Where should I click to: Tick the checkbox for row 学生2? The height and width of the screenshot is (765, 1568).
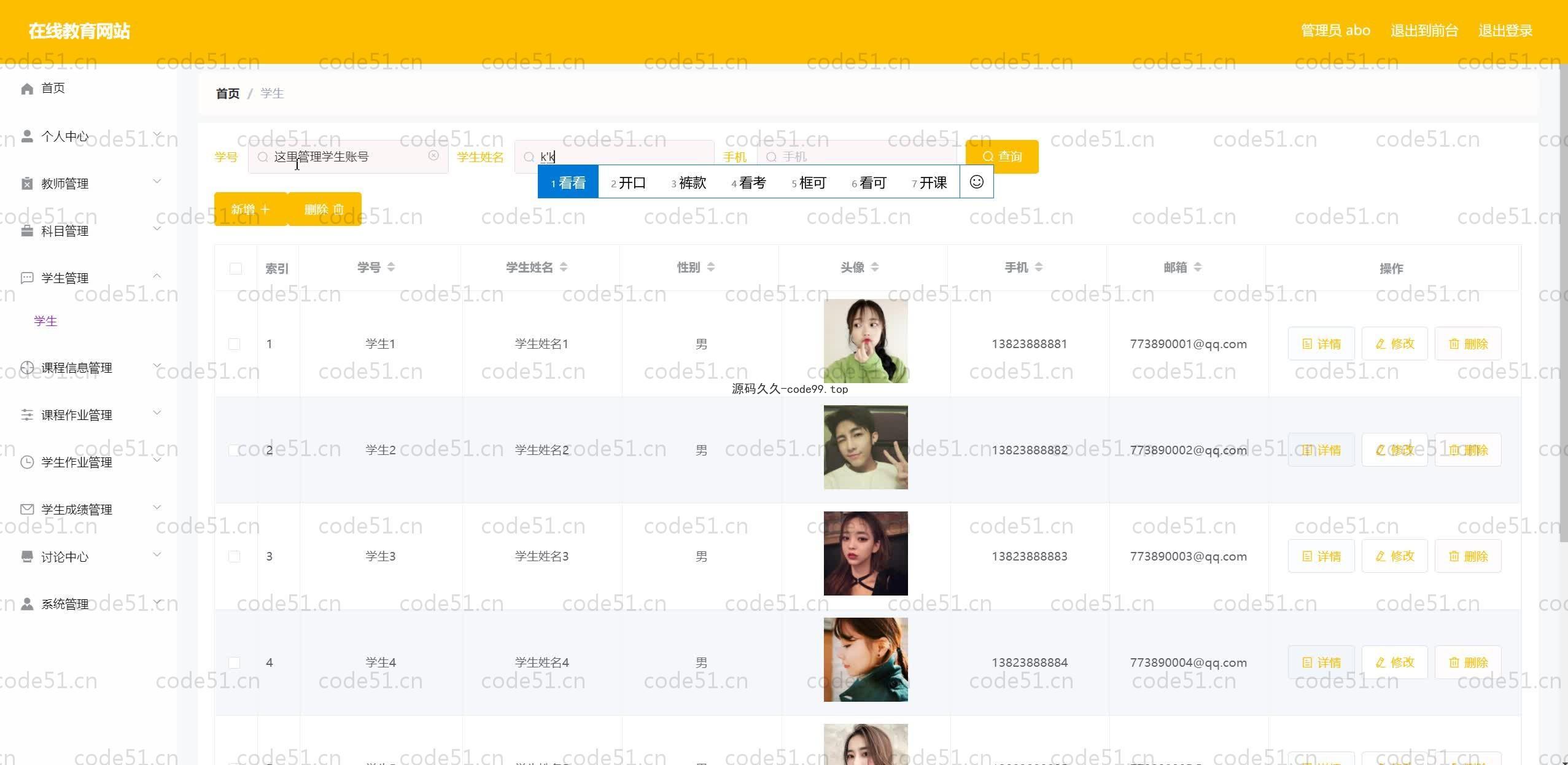click(235, 450)
